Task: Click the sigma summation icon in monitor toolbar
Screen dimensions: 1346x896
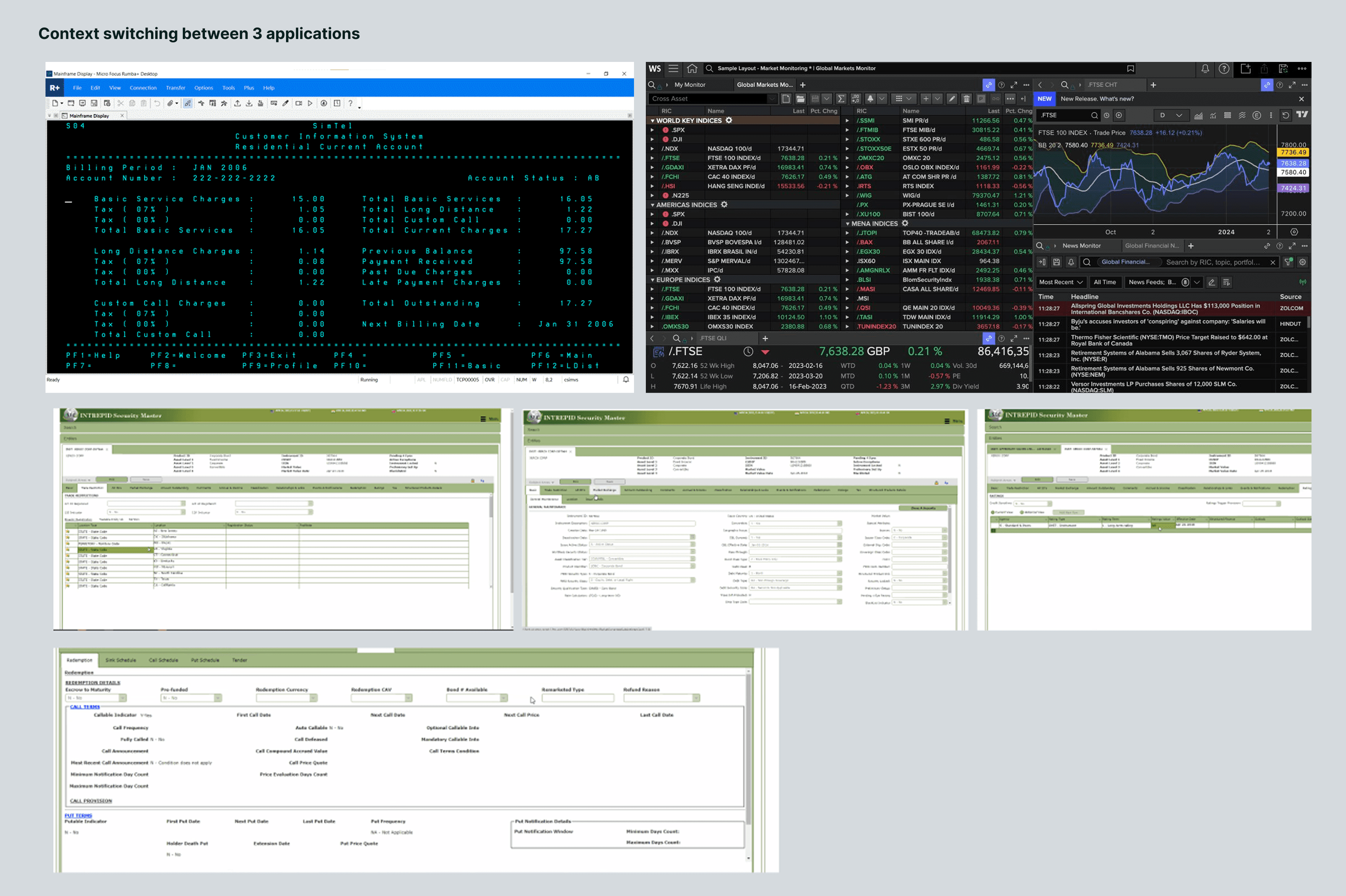Action: (841, 99)
